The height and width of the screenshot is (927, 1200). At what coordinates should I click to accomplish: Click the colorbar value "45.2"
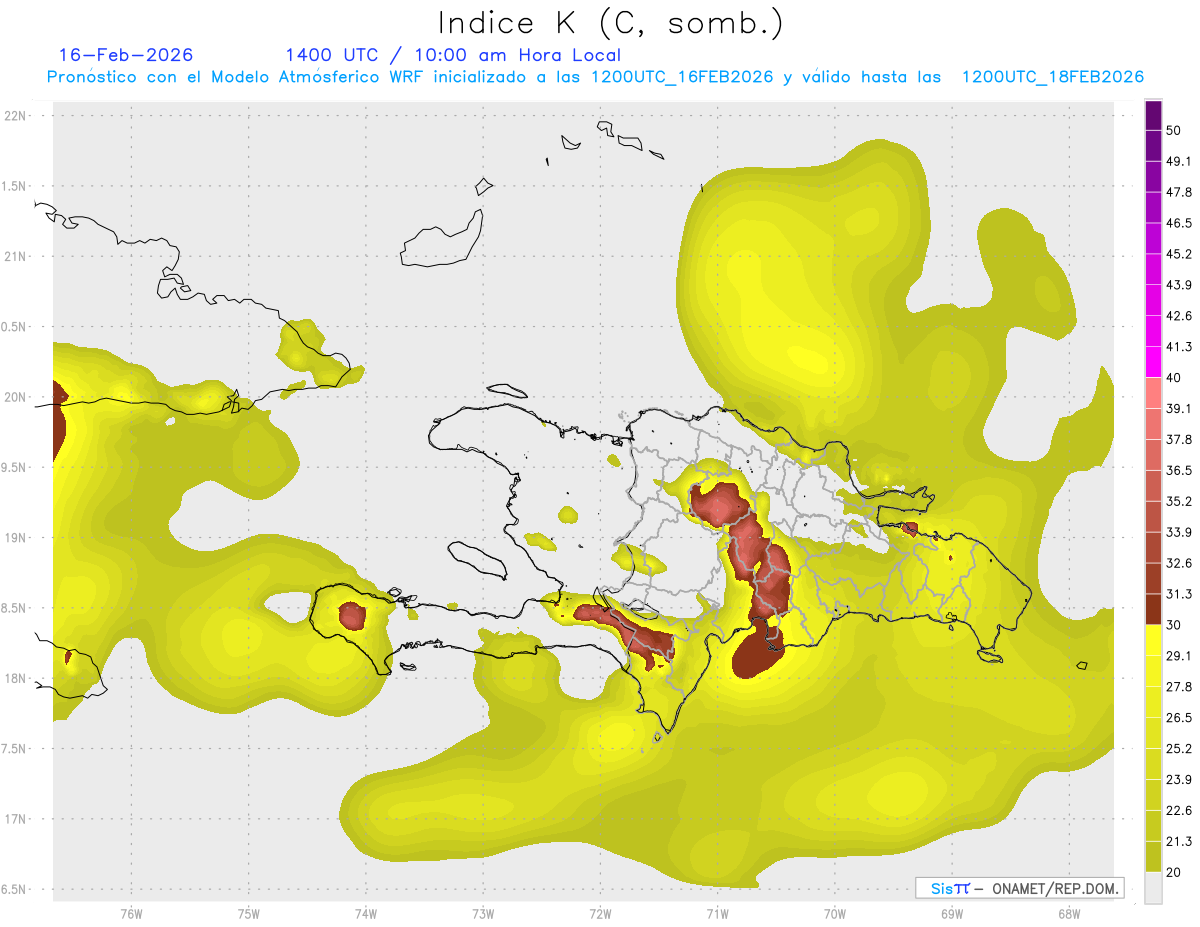pyautogui.click(x=1179, y=254)
